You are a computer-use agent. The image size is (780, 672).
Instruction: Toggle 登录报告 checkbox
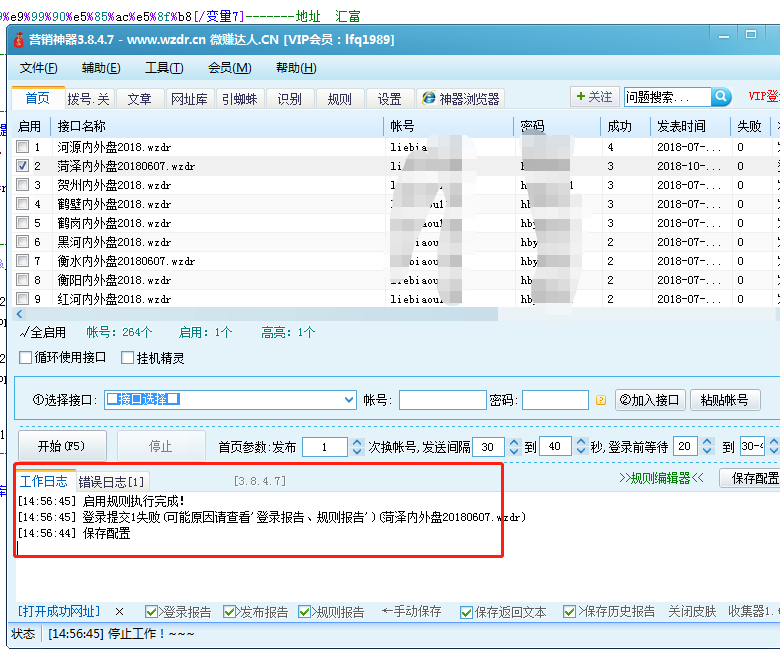pyautogui.click(x=151, y=611)
